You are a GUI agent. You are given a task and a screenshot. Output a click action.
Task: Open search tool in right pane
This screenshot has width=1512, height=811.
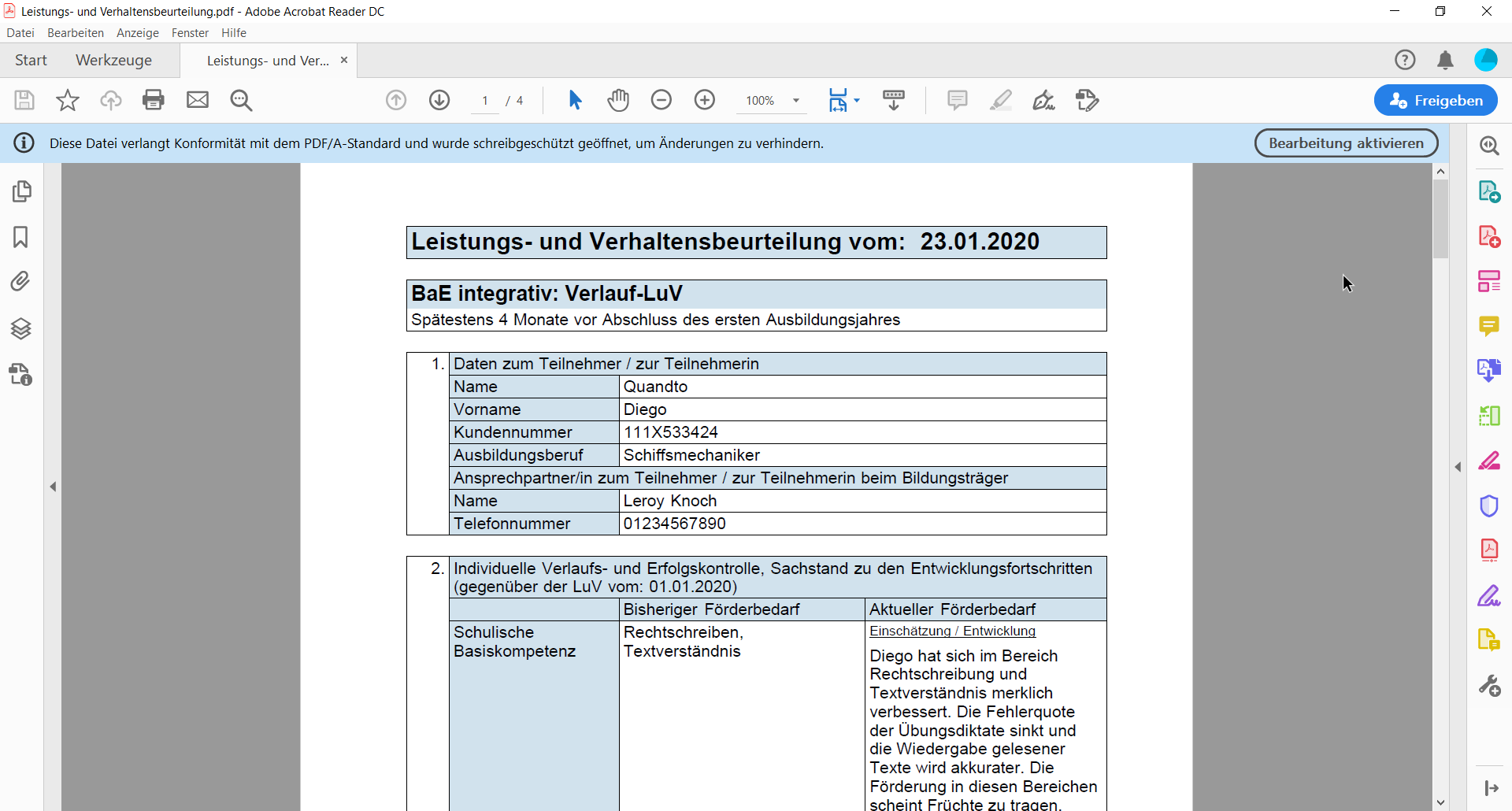(1489, 146)
